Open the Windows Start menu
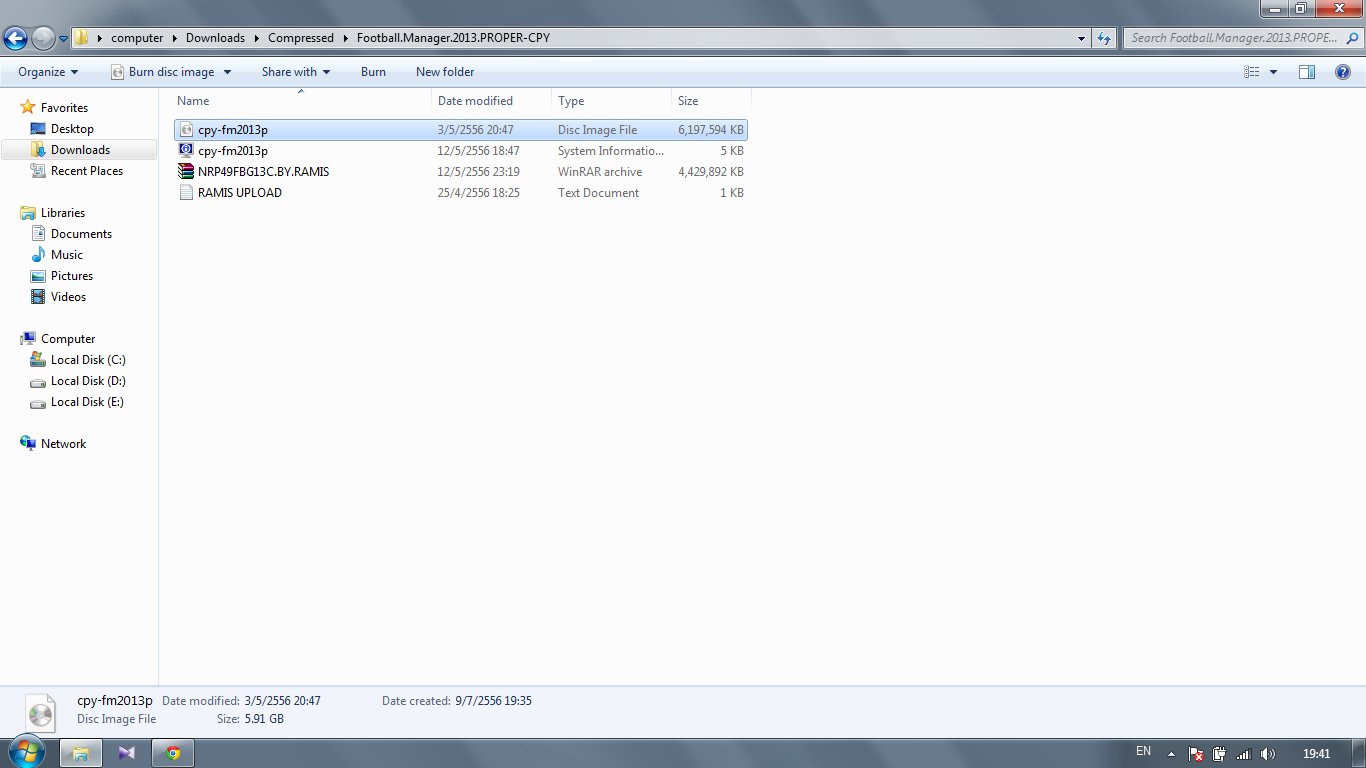 point(25,752)
